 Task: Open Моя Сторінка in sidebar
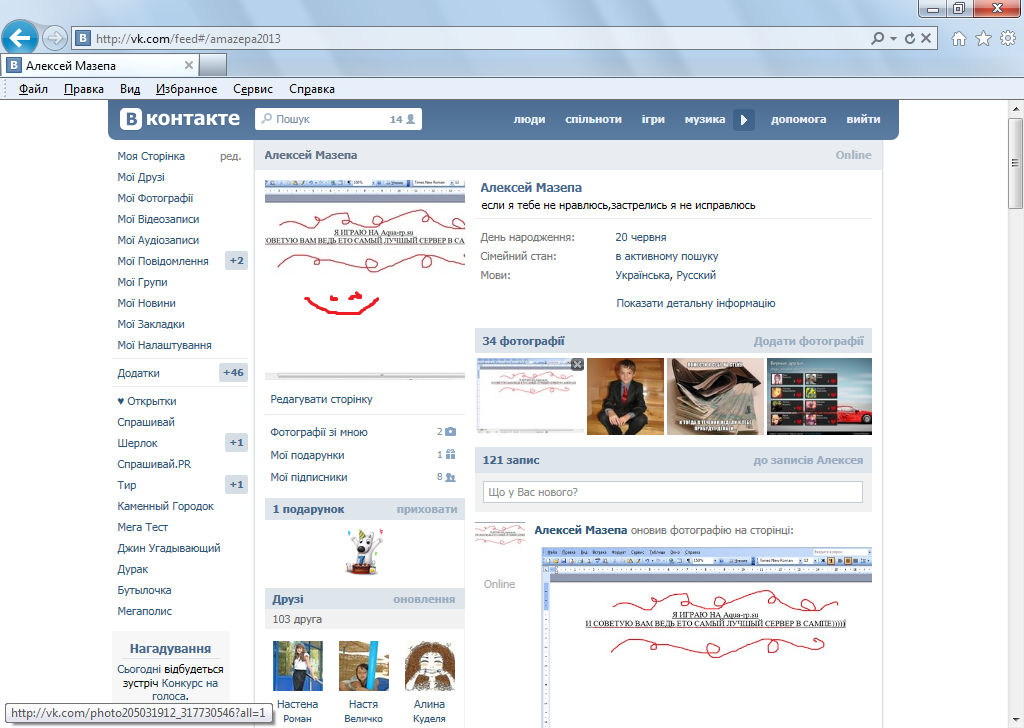click(151, 156)
